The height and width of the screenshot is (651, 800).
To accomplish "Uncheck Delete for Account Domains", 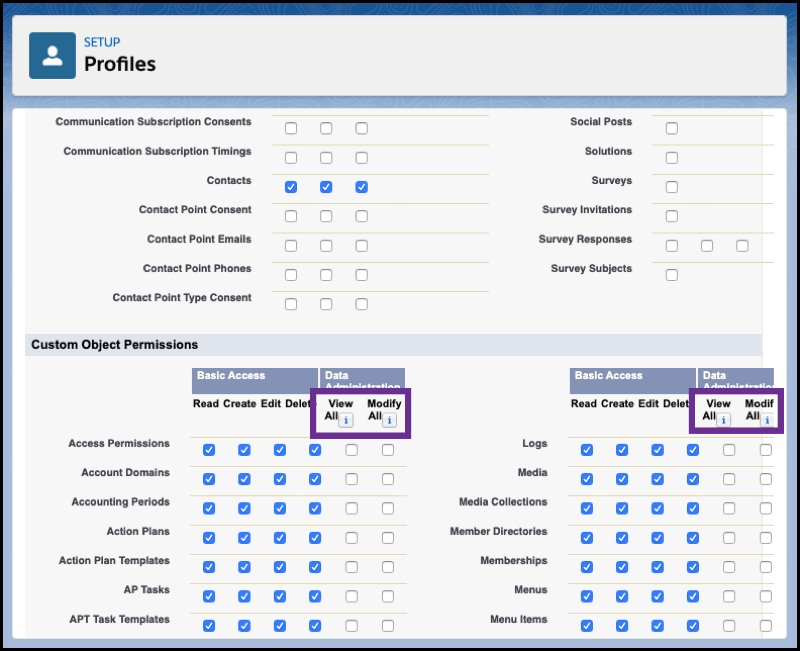I will click(x=315, y=479).
